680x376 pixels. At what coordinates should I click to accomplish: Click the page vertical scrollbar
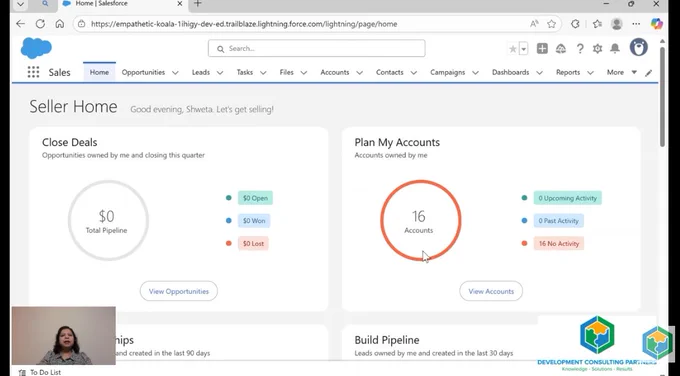point(662,98)
